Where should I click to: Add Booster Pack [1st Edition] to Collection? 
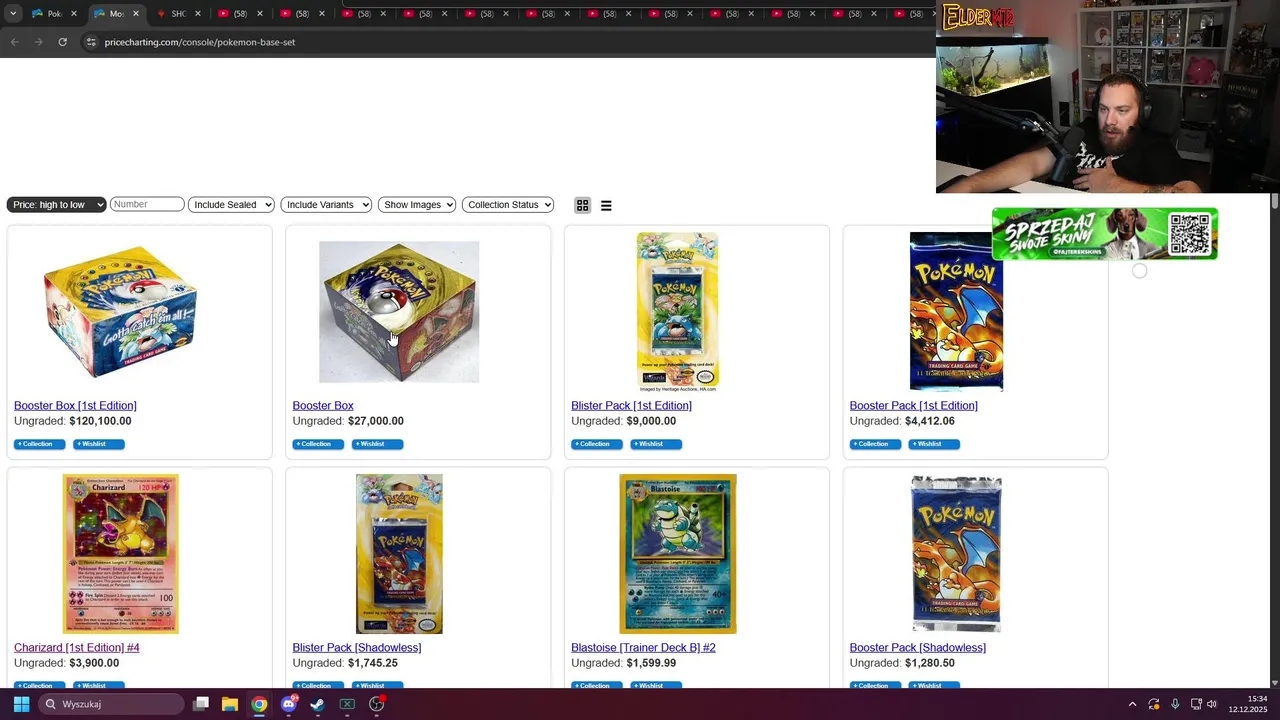(x=875, y=444)
